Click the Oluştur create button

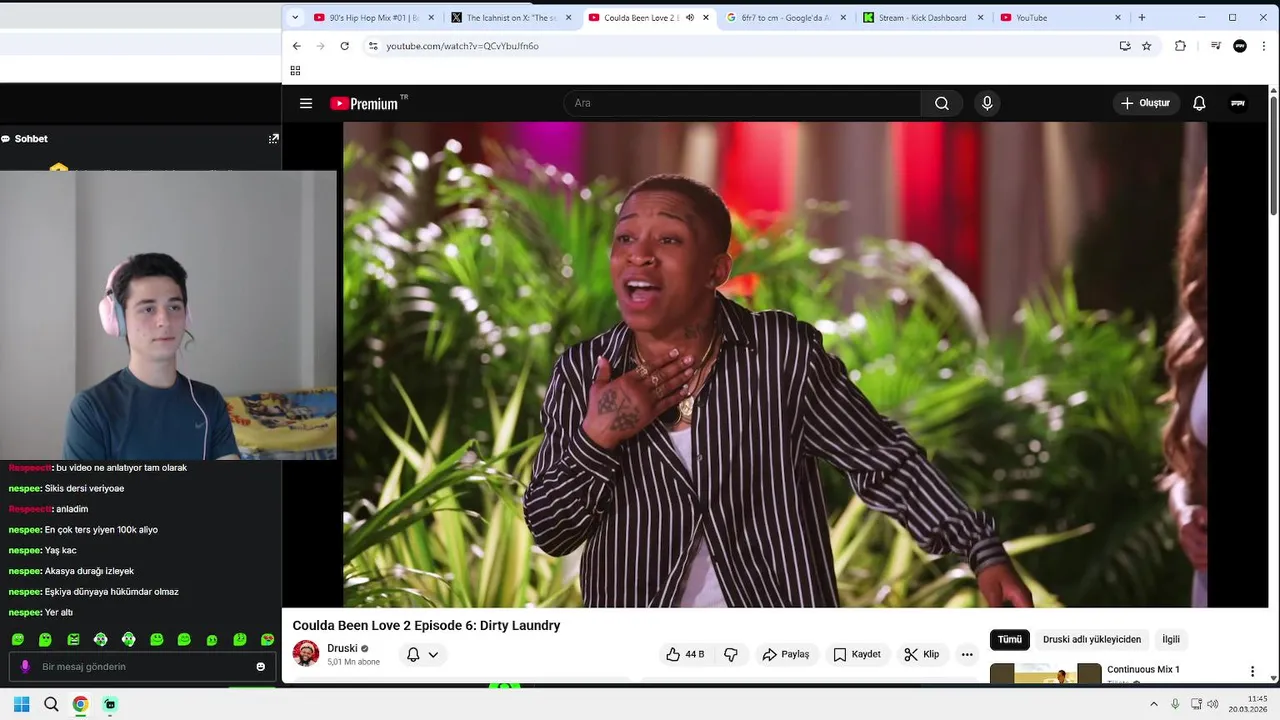pos(1145,103)
